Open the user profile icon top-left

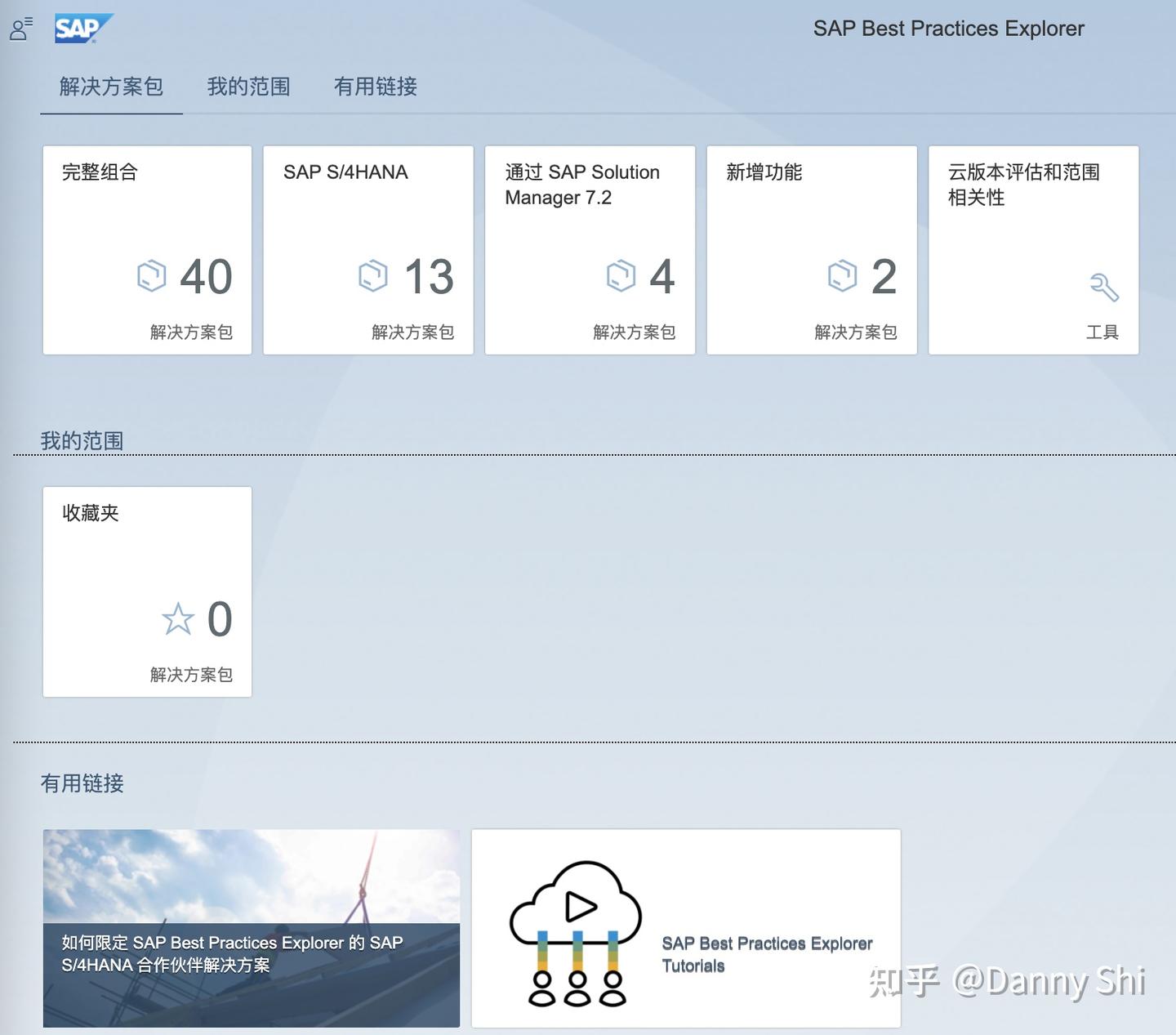[18, 29]
